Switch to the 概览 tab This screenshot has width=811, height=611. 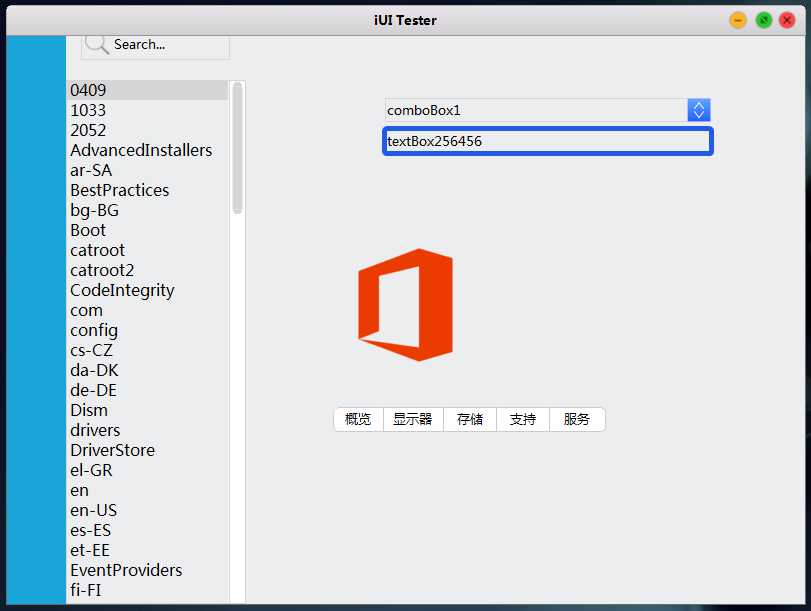pyautogui.click(x=358, y=419)
